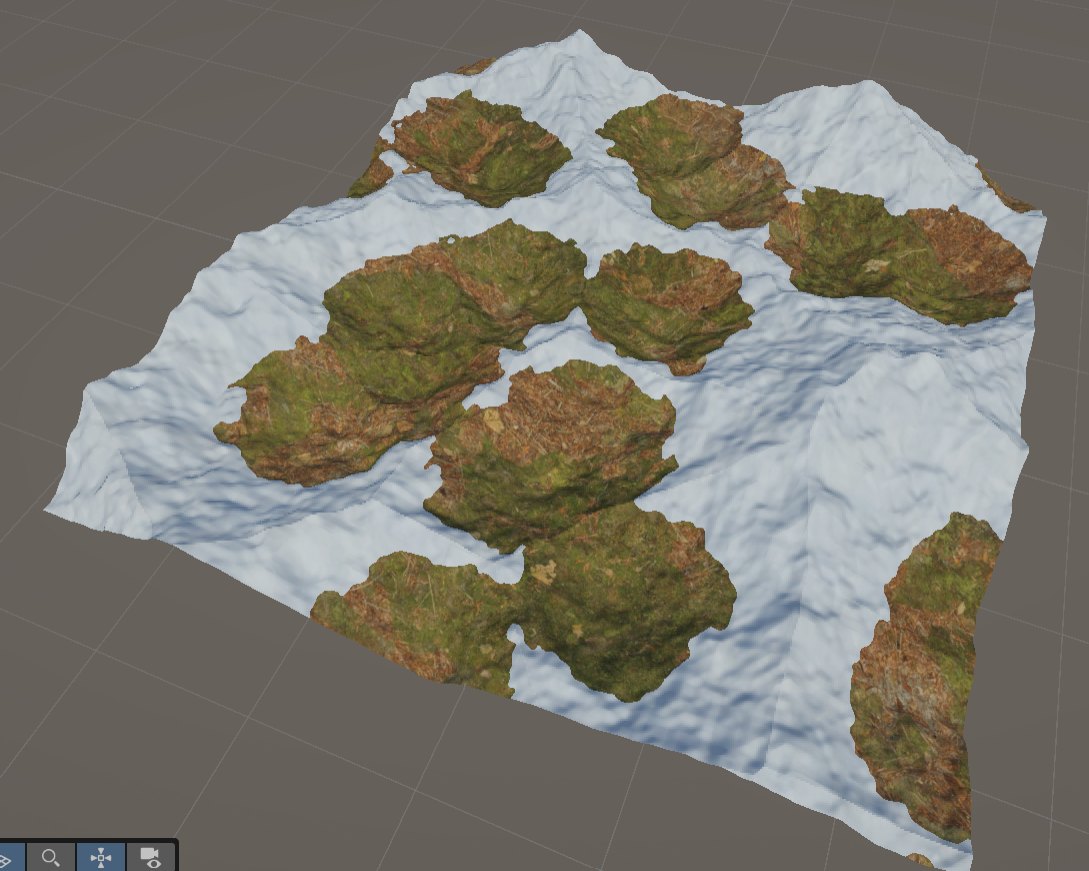
Task: Toggle the partially visible grid-layers icon
Action: [x=7, y=858]
